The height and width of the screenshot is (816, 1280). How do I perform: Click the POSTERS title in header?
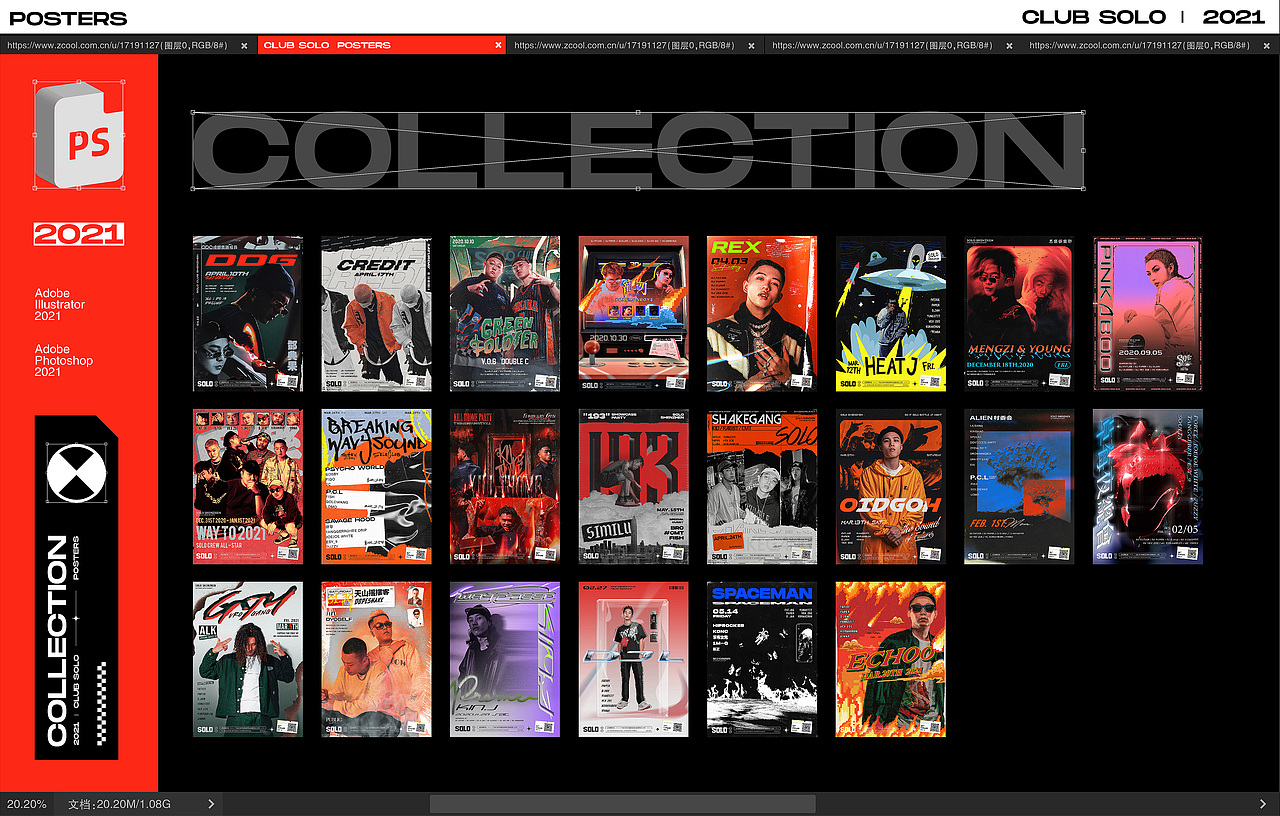click(x=68, y=18)
